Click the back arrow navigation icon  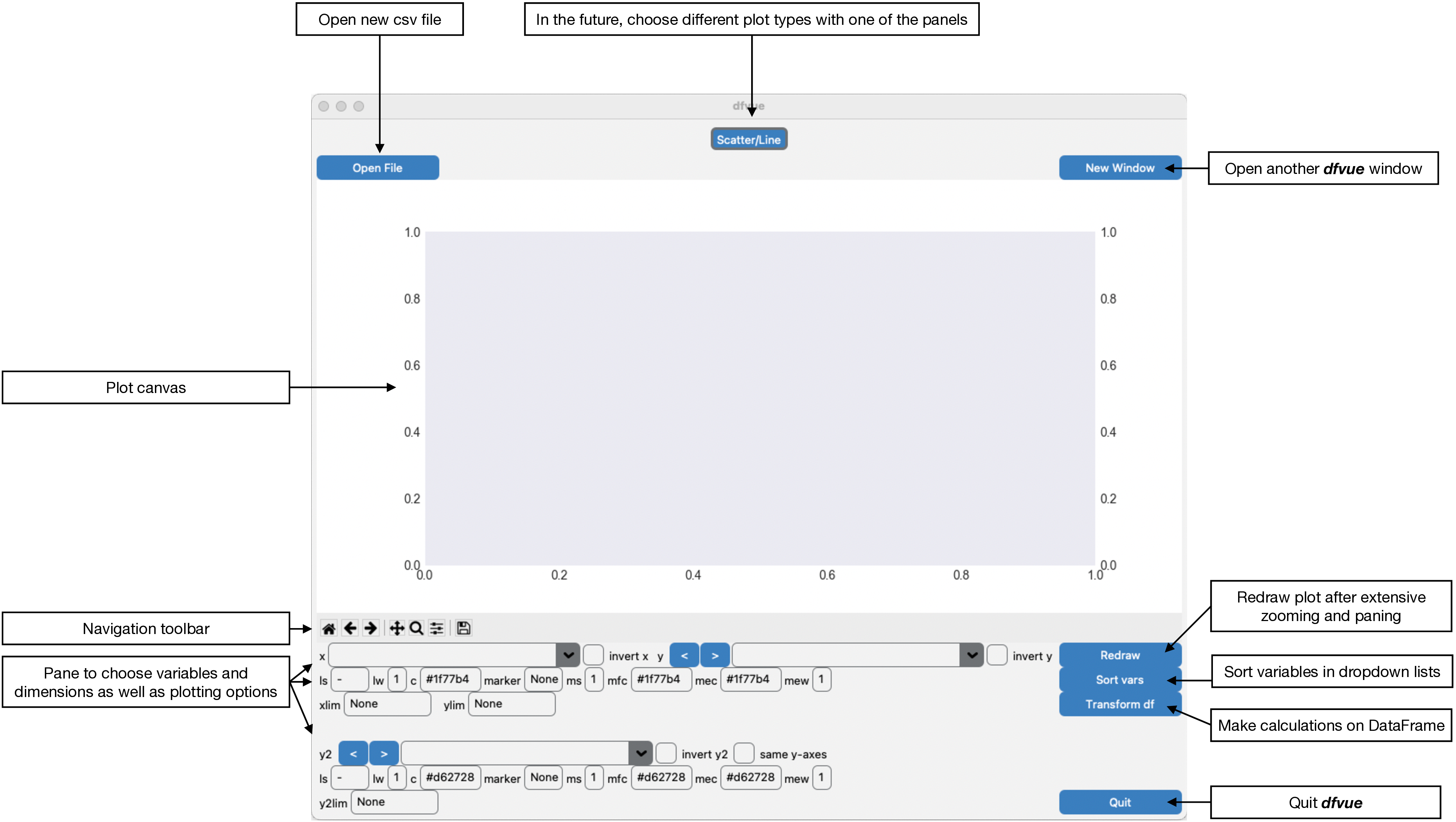351,627
